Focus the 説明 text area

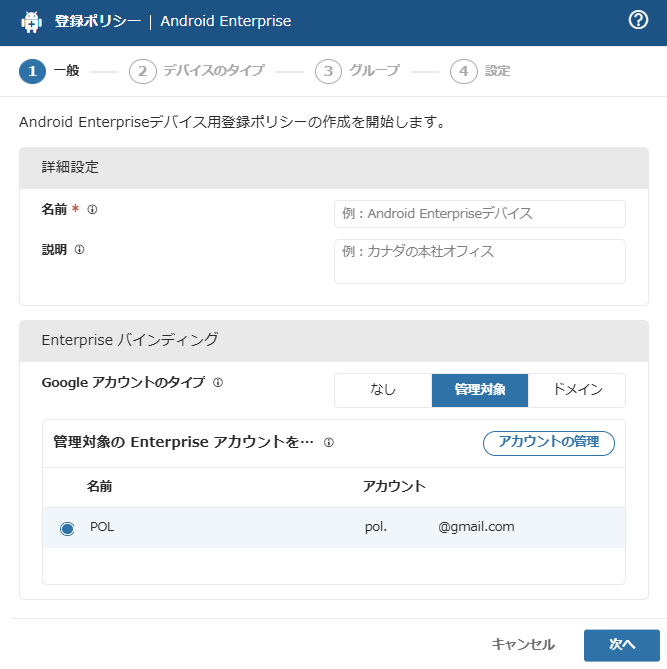480,262
